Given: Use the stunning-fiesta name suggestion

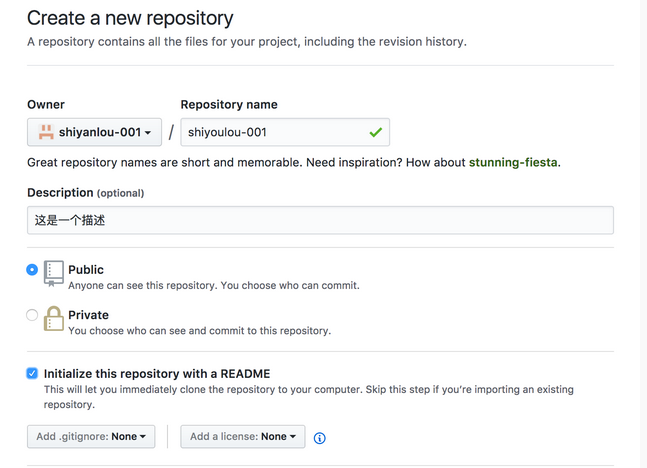Looking at the screenshot, I should 513,162.
